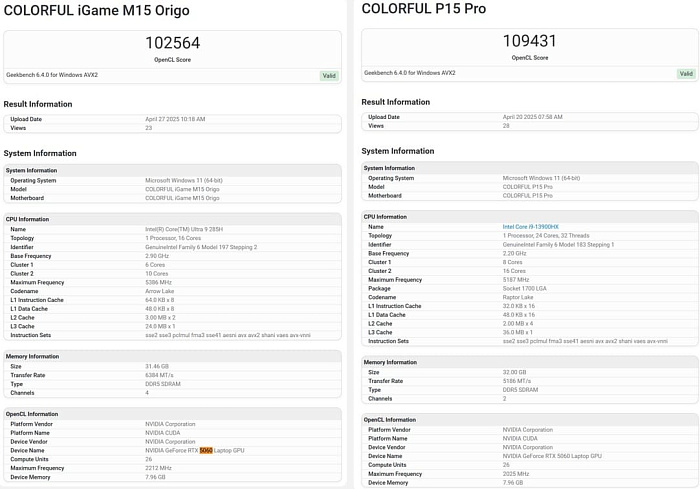The image size is (700, 489).
Task: Click the 'COLORFUL P15 Pro' page heading
Action: point(424,8)
